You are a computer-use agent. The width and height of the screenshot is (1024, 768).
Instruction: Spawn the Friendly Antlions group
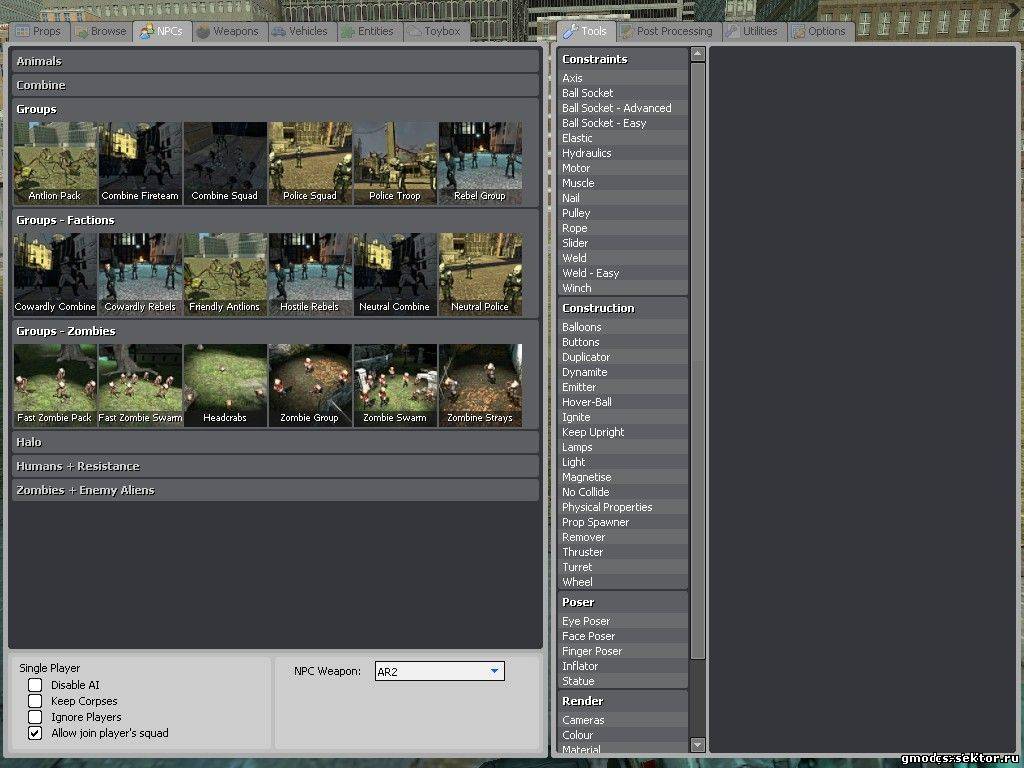coord(225,274)
